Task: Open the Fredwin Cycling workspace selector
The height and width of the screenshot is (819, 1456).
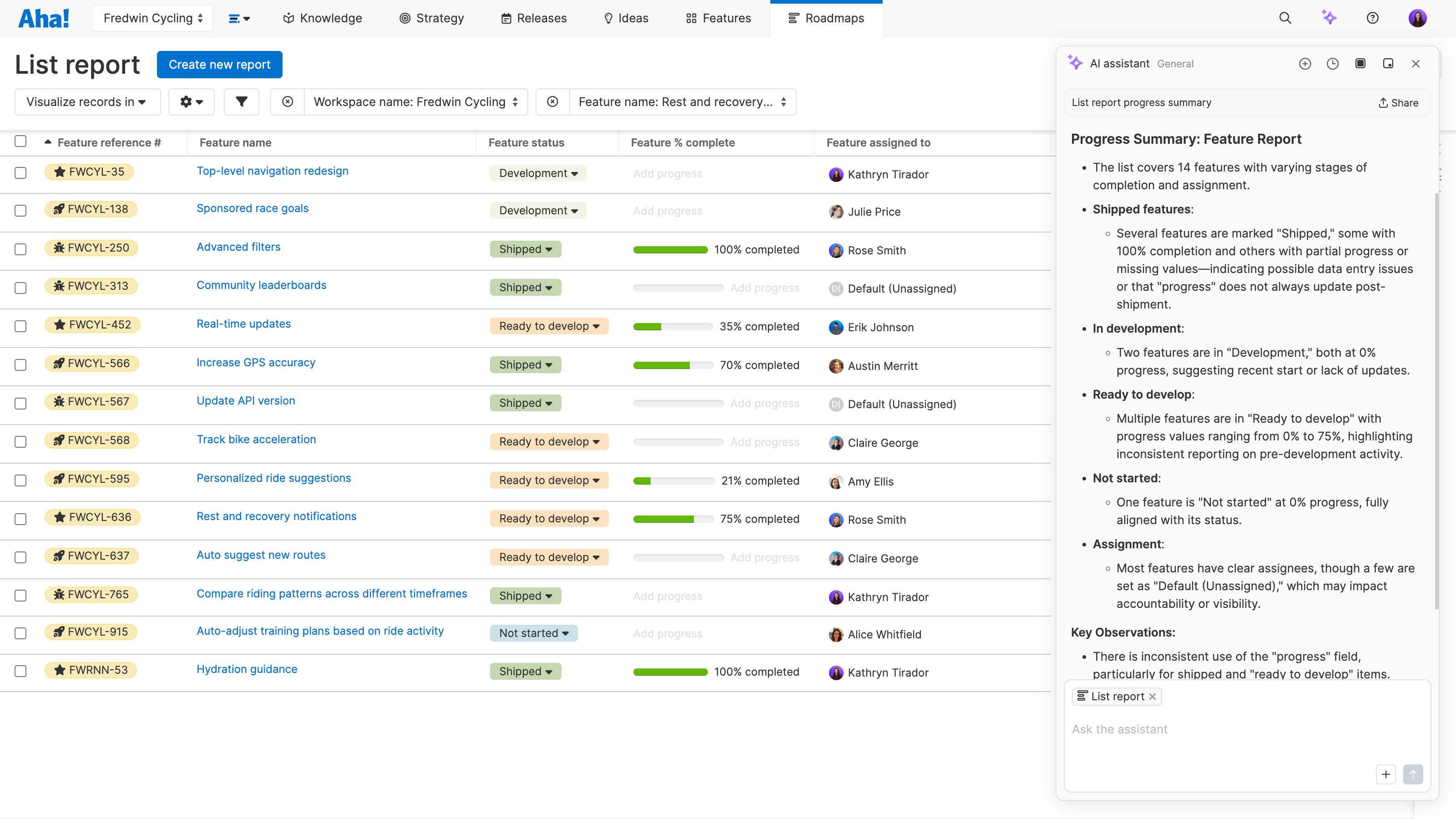Action: click(x=152, y=18)
